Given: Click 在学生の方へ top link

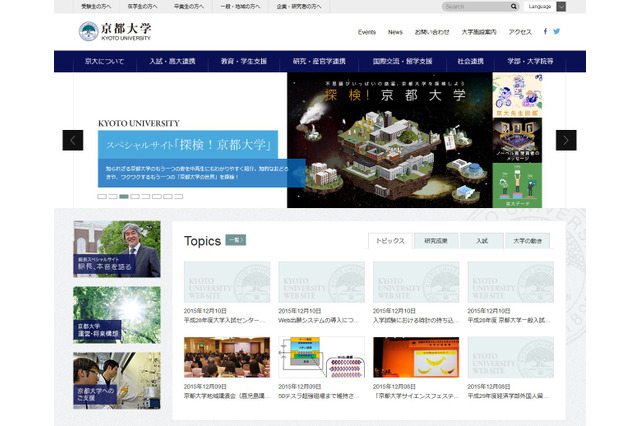Looking at the screenshot, I should click(x=142, y=7).
